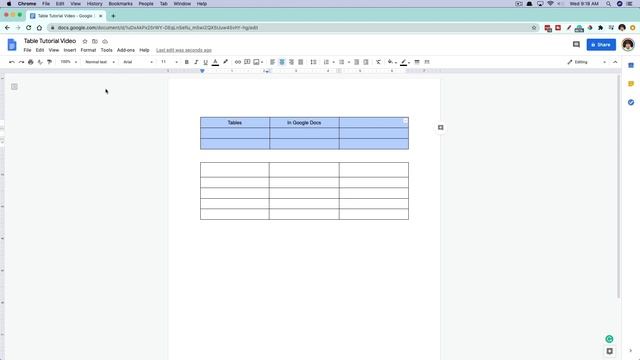
Task: Toggle Italic formatting
Action: [x=196, y=62]
